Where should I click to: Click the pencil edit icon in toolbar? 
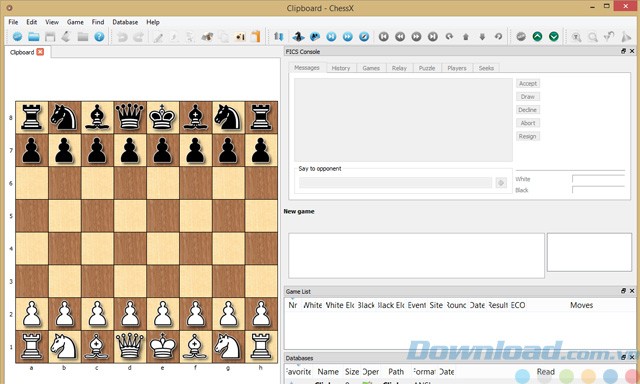click(x=158, y=37)
